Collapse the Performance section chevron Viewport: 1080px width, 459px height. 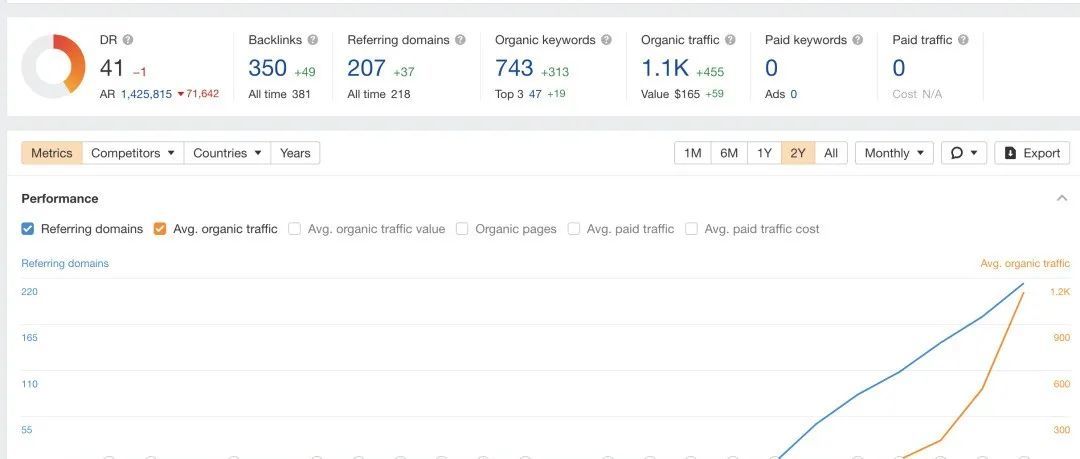(1061, 198)
